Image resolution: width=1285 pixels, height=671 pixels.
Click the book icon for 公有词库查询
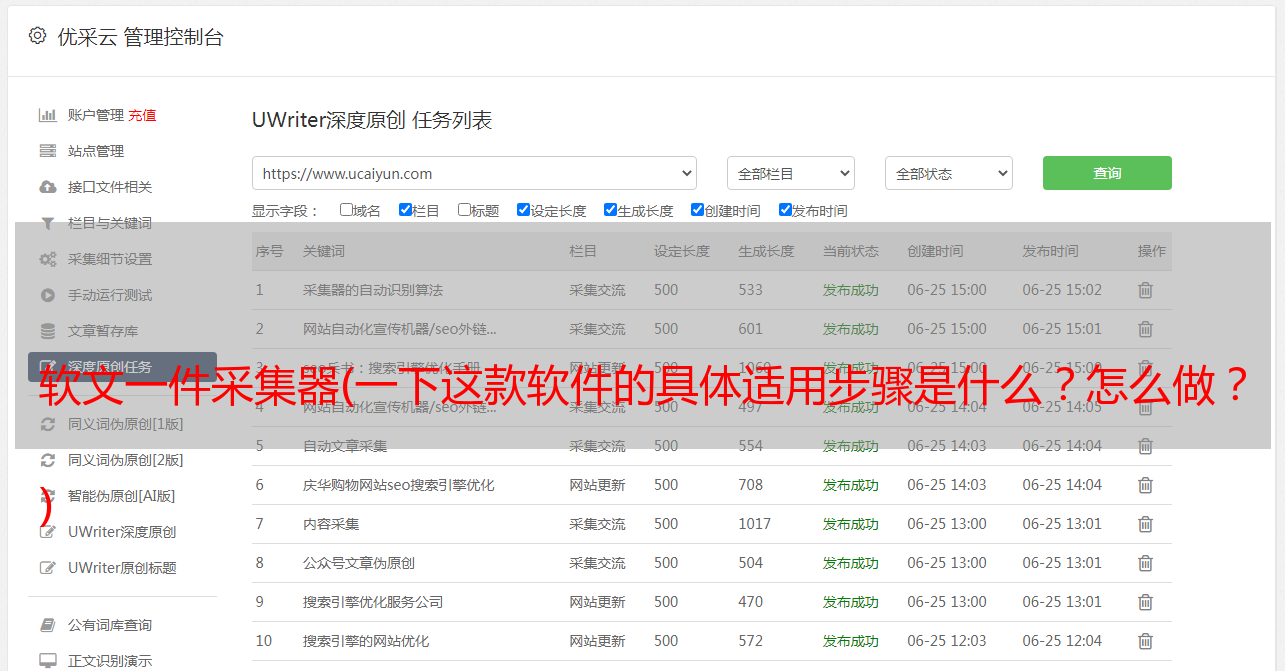pyautogui.click(x=47, y=625)
